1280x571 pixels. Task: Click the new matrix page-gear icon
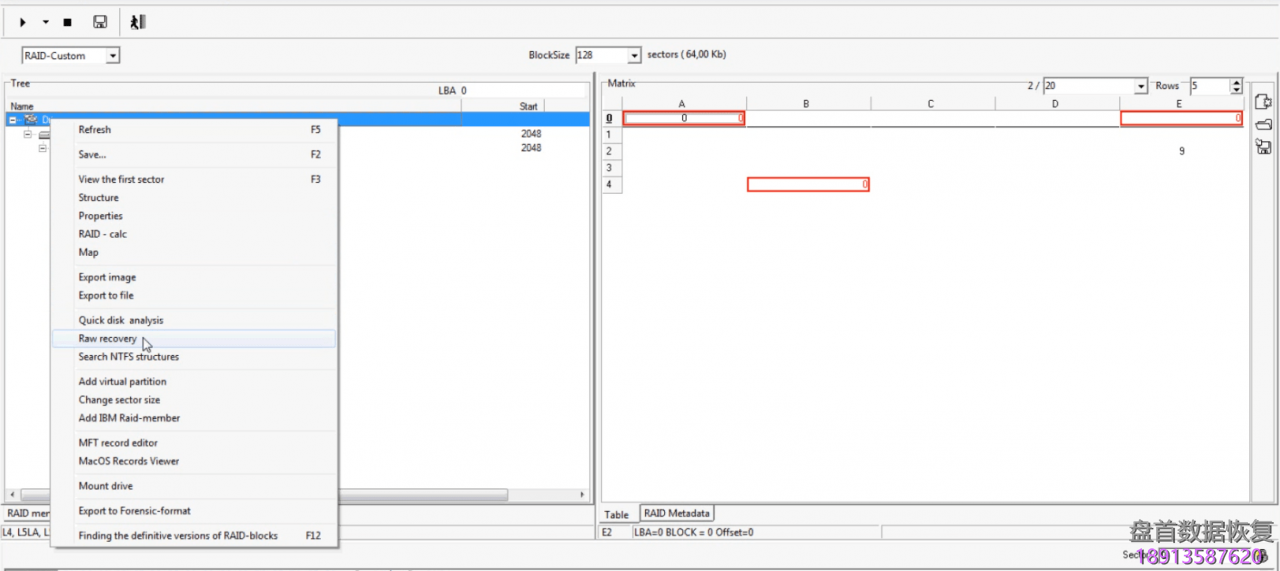[1263, 102]
